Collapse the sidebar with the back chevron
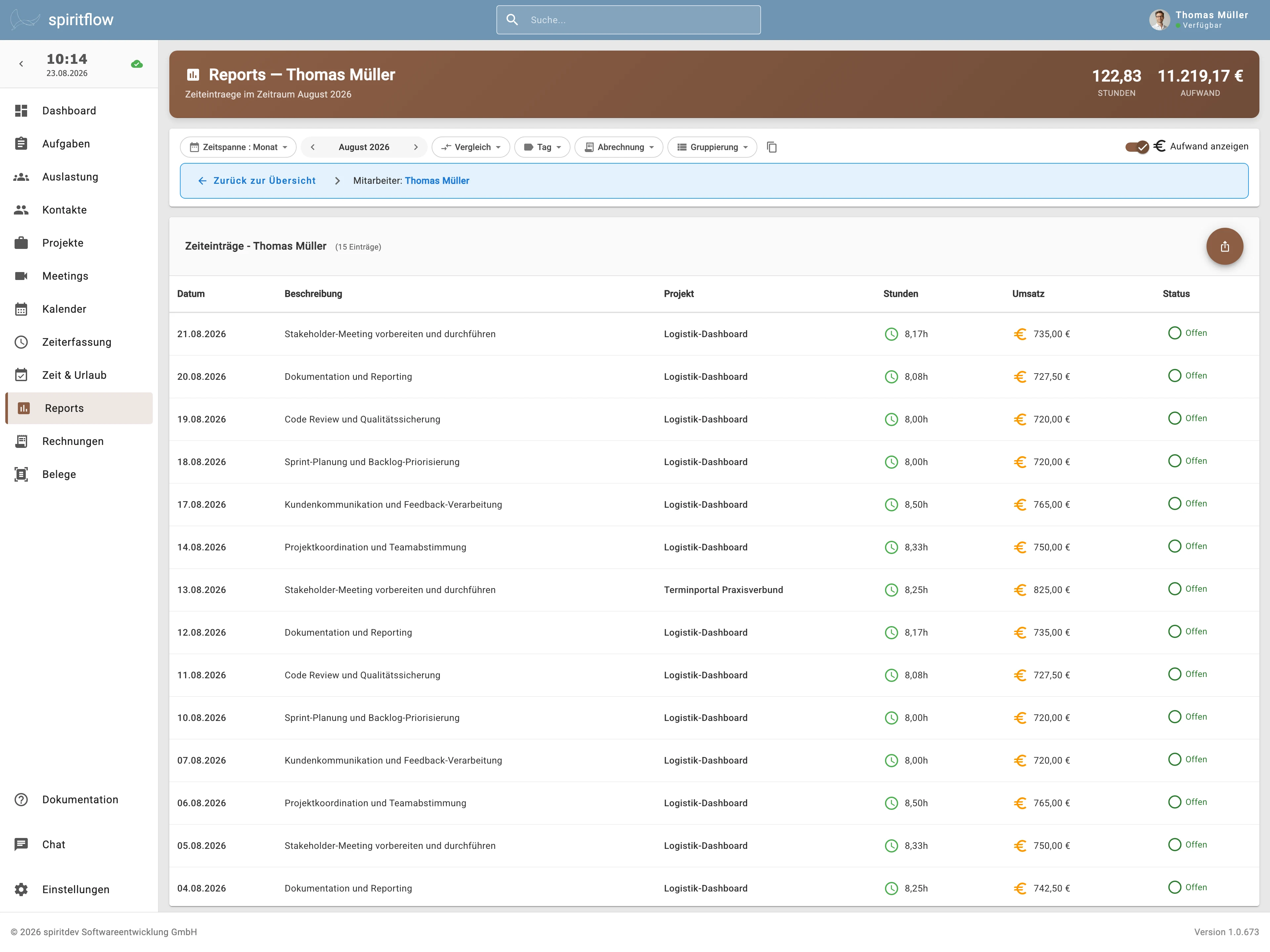The image size is (1270, 952). click(21, 64)
